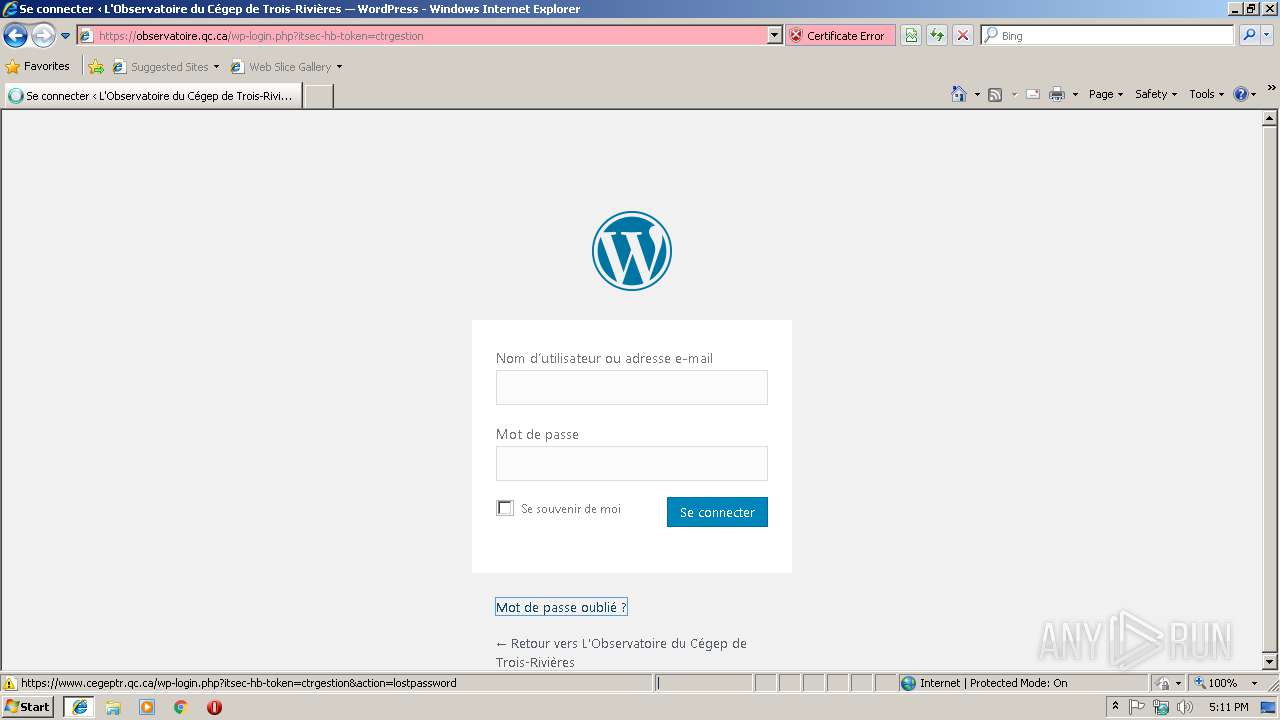Open the Tools menu
The image size is (1280, 720).
coord(1206,94)
